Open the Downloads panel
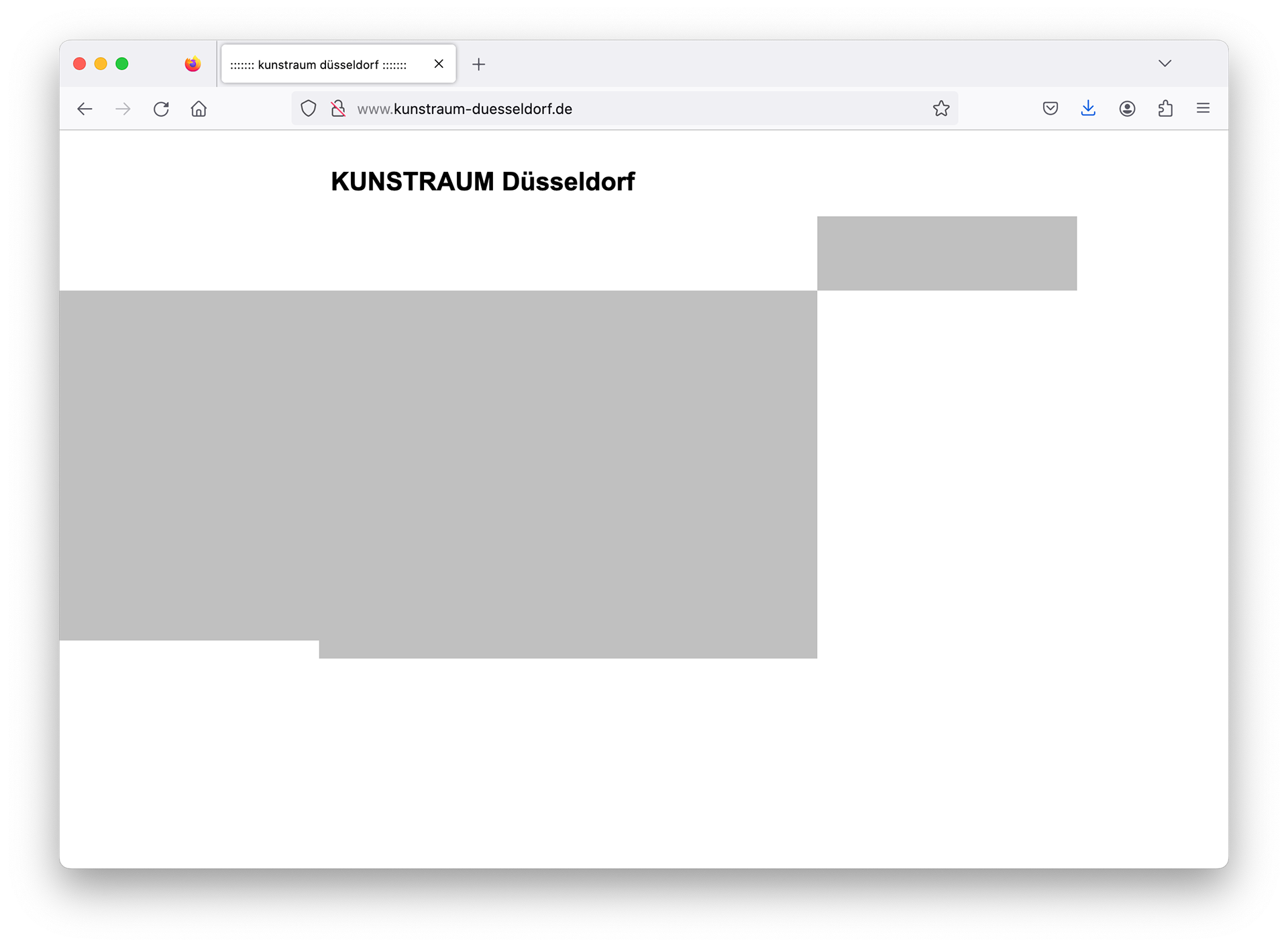1288x947 pixels. click(x=1088, y=109)
